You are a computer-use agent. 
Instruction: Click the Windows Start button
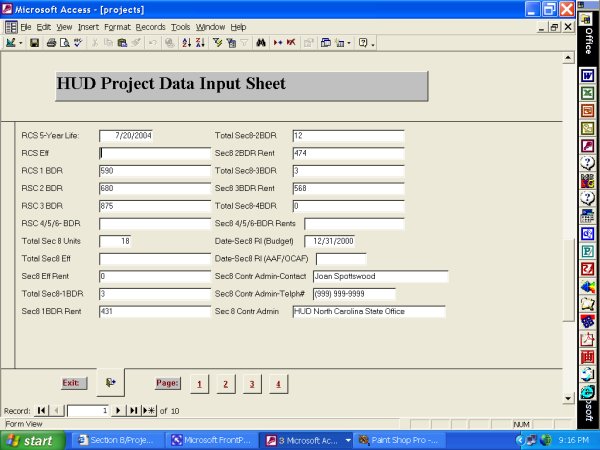click(30, 440)
